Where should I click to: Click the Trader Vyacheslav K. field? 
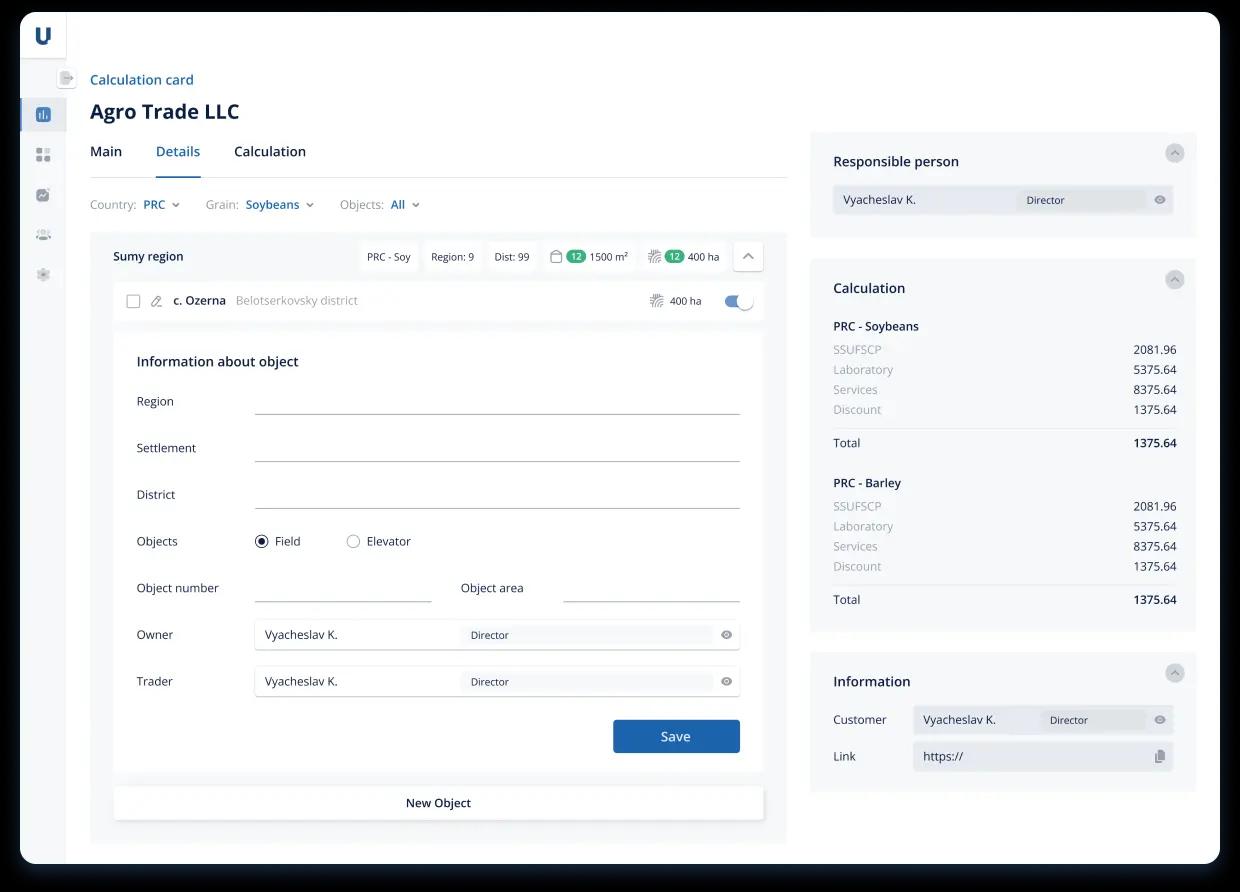coord(497,682)
